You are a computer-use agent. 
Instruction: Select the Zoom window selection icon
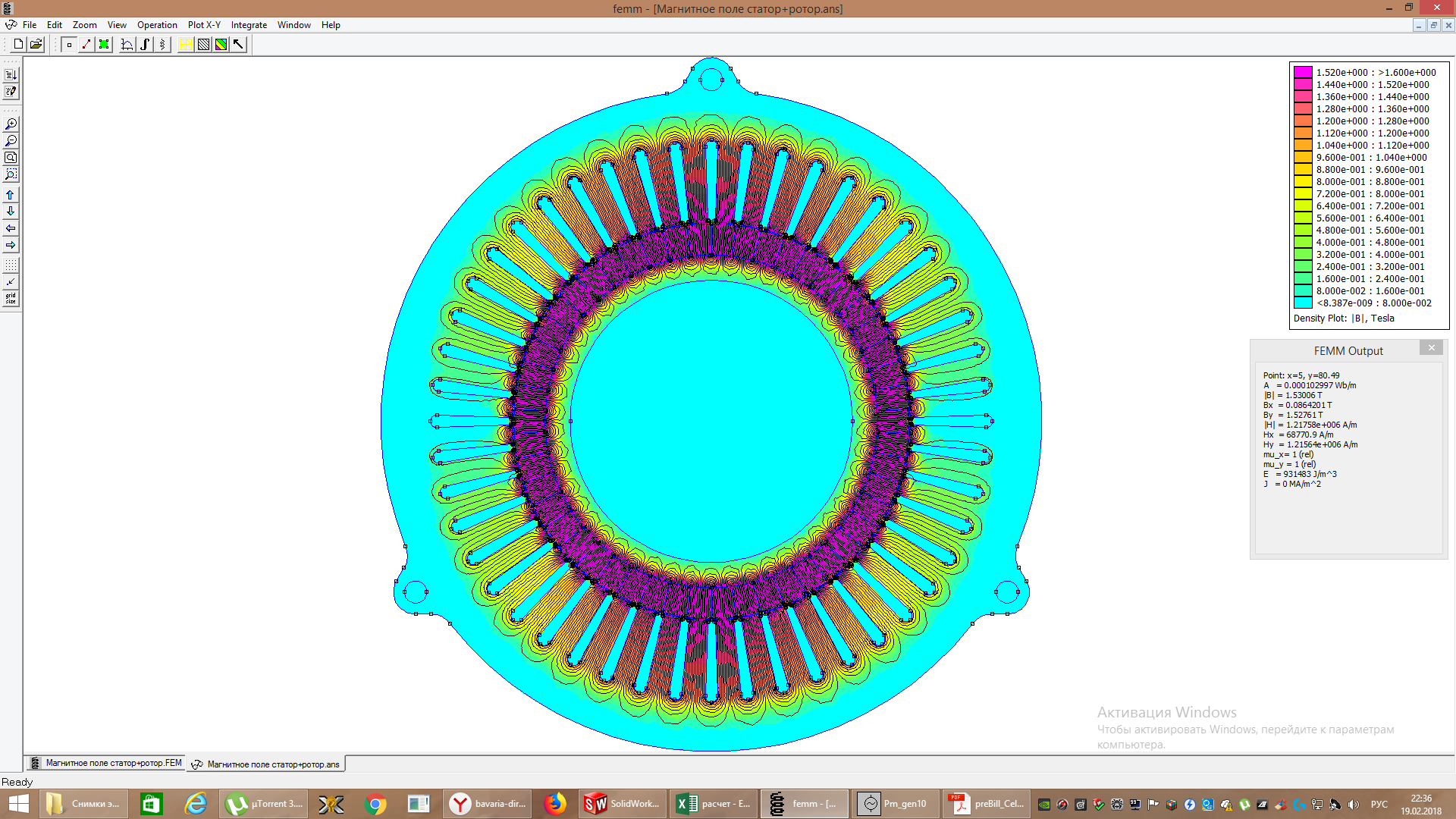tap(11, 174)
